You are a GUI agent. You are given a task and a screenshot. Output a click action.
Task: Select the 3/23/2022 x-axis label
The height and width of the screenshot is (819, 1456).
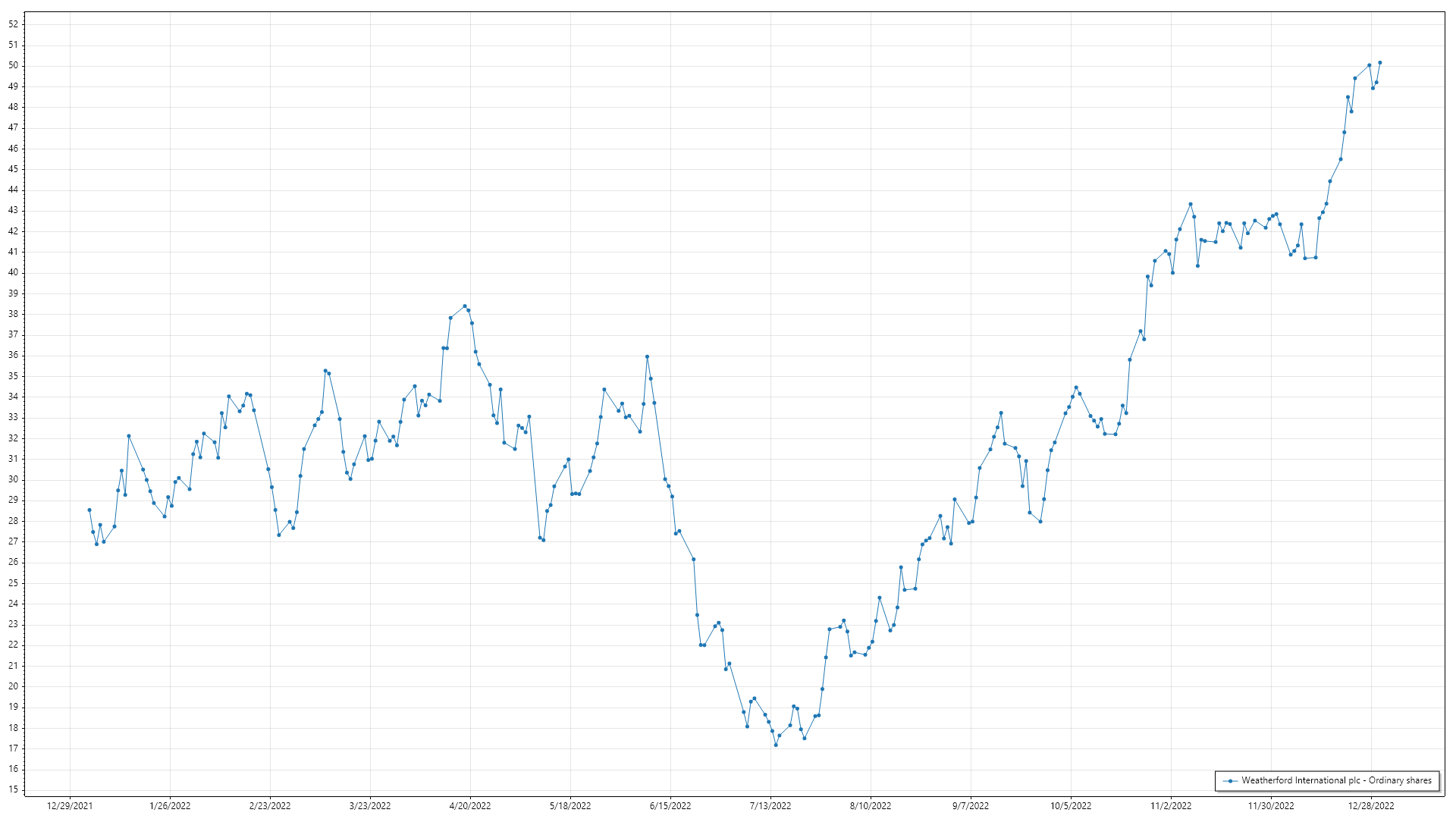click(370, 806)
